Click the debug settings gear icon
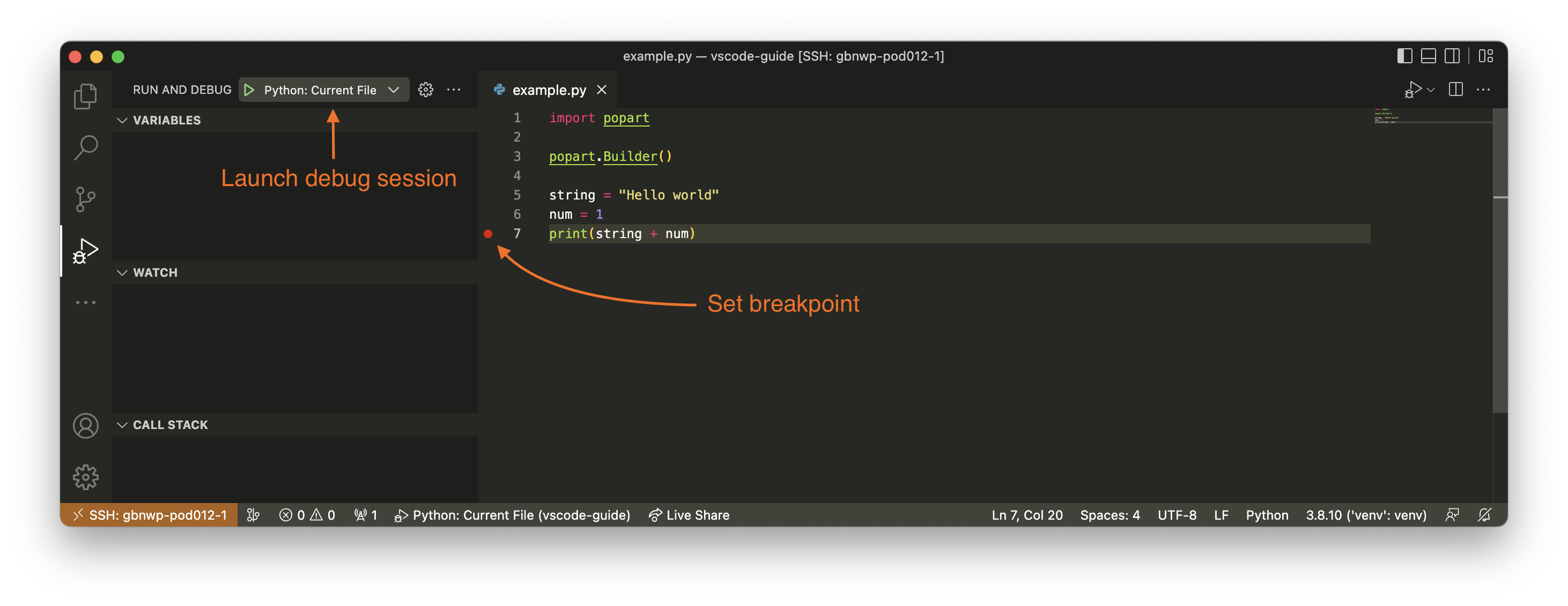Image resolution: width=1568 pixels, height=606 pixels. coord(425,90)
